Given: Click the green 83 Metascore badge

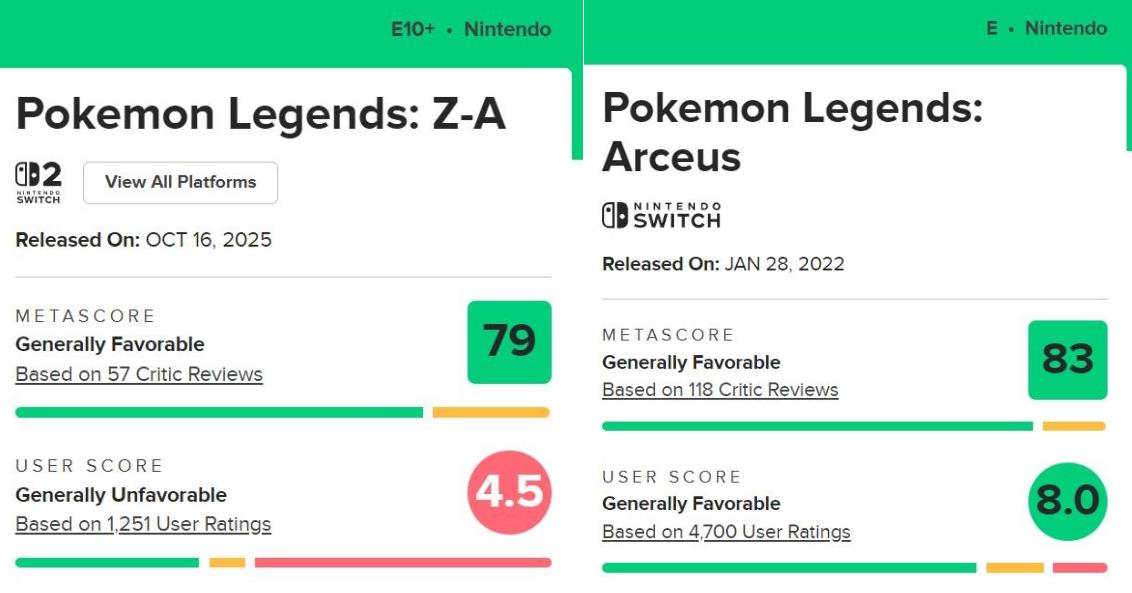Looking at the screenshot, I should tap(1067, 360).
